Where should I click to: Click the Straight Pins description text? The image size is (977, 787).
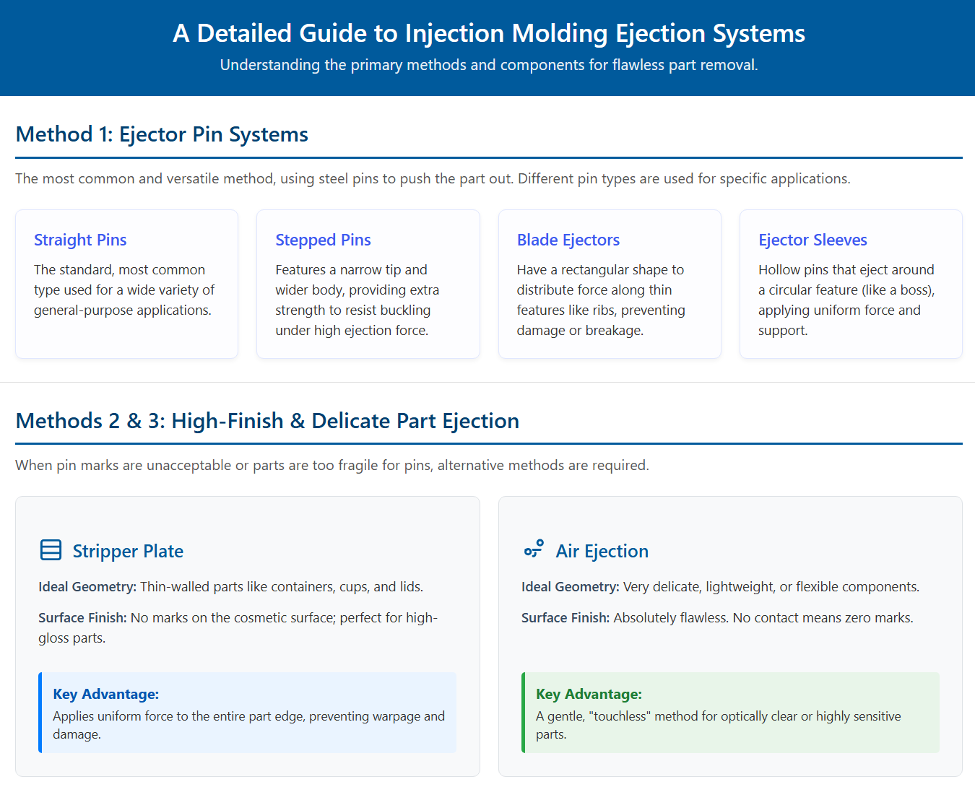(124, 290)
